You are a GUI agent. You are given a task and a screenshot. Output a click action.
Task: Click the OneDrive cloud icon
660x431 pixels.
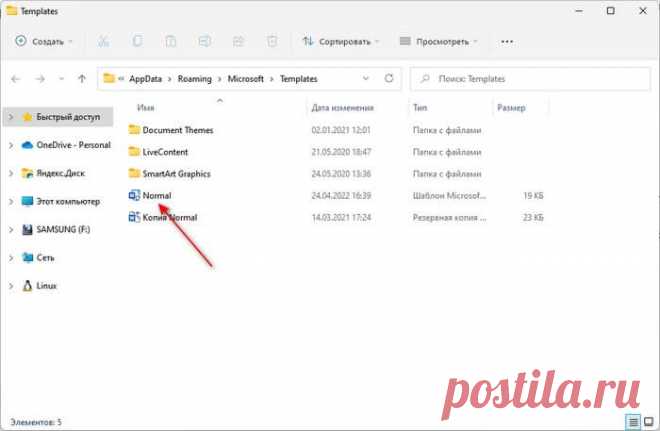click(x=27, y=145)
